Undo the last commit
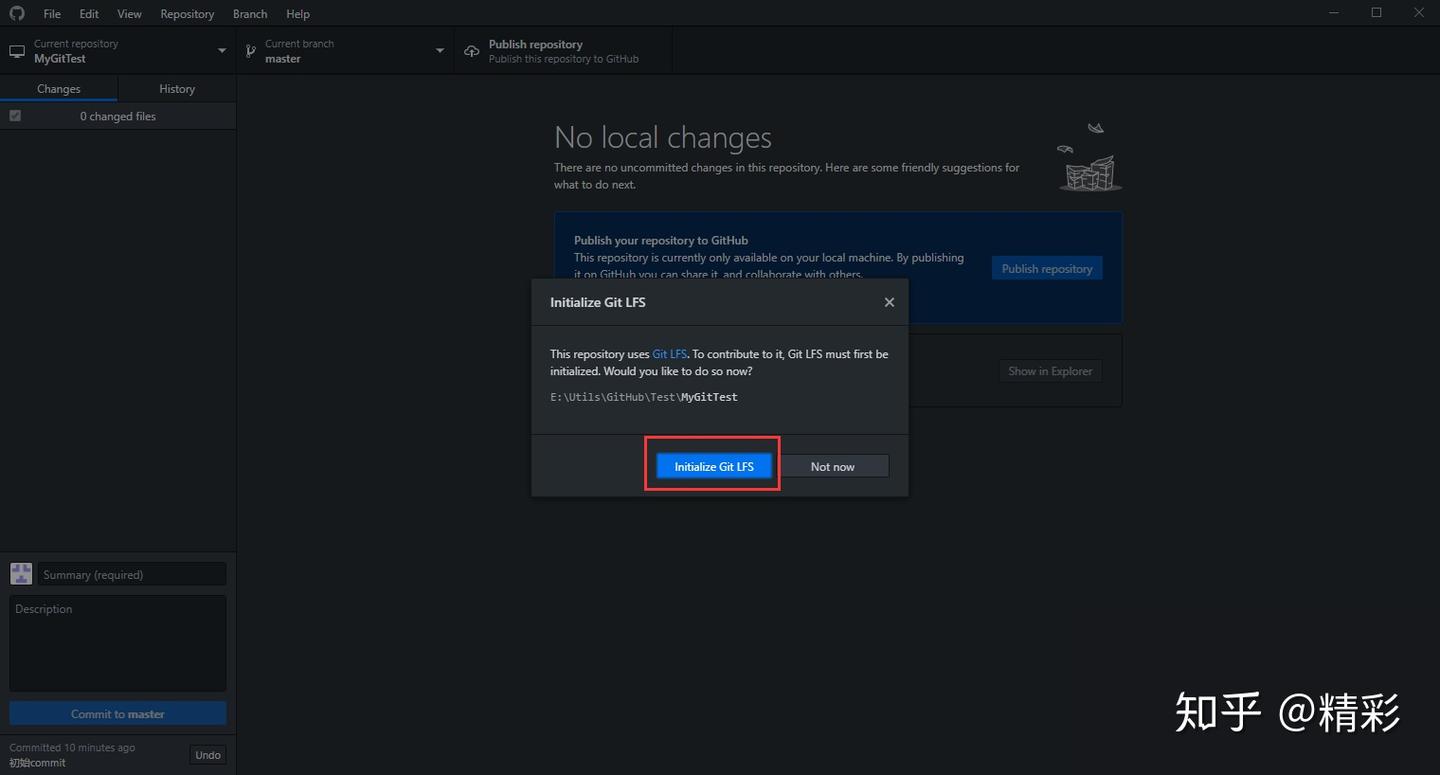1440x775 pixels. coord(208,755)
